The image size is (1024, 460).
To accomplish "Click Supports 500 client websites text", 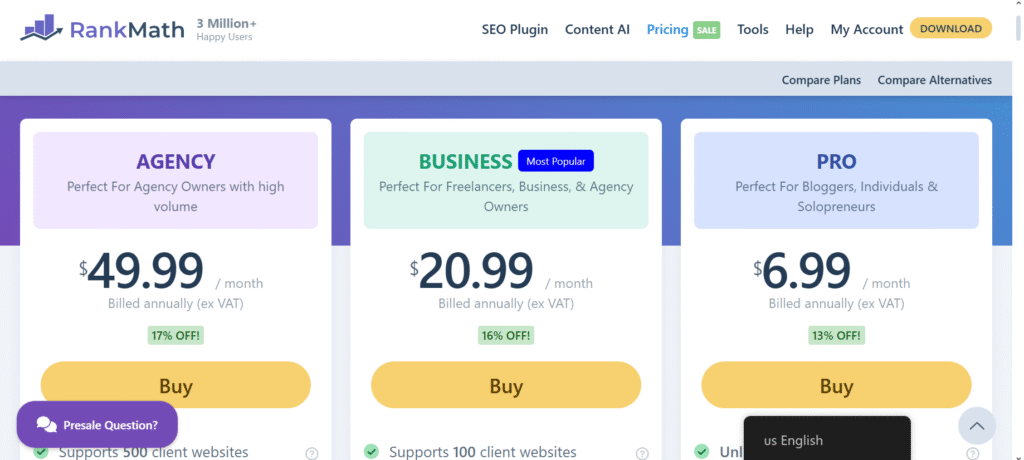I will coord(153,452).
